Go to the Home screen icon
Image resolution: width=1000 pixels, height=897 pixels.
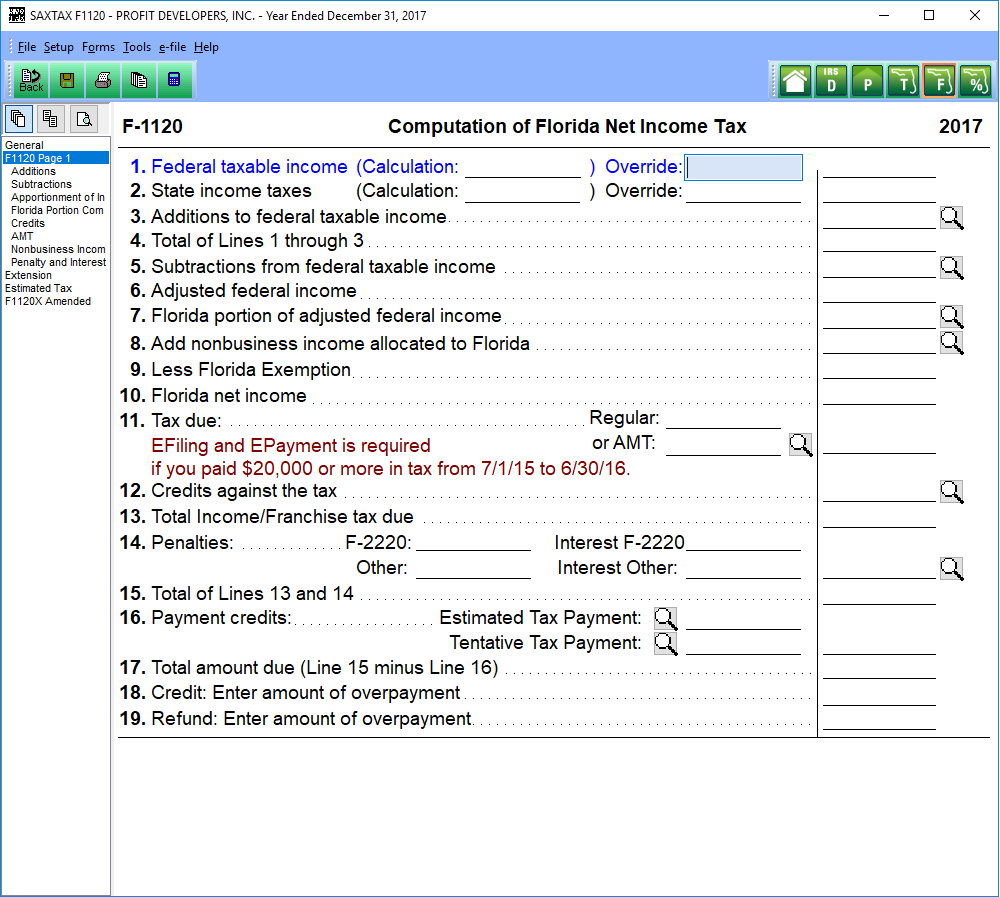[x=795, y=81]
